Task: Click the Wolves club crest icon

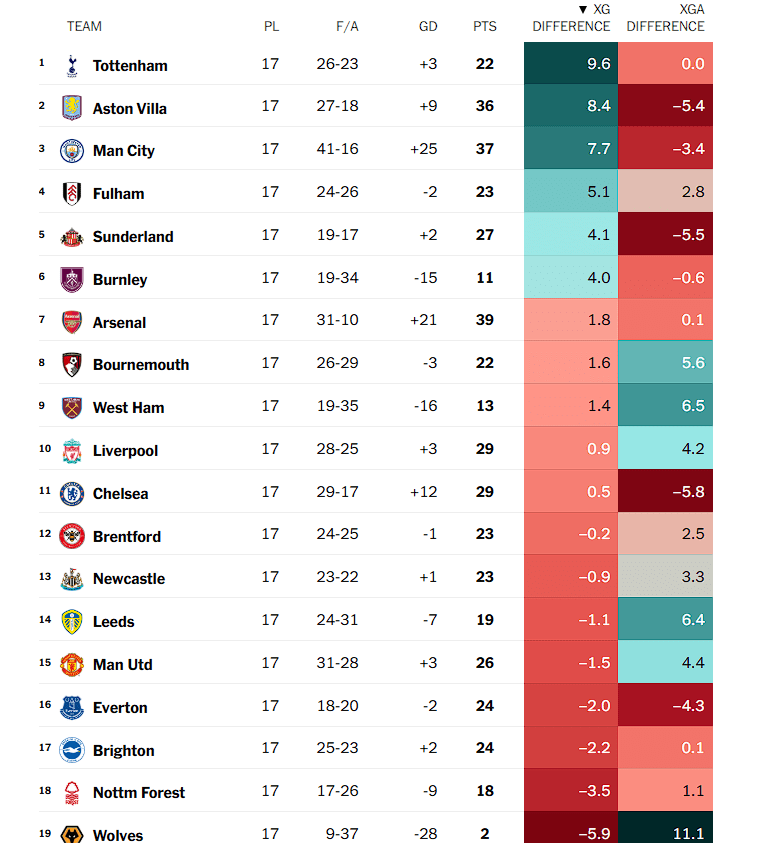Action: tap(71, 835)
